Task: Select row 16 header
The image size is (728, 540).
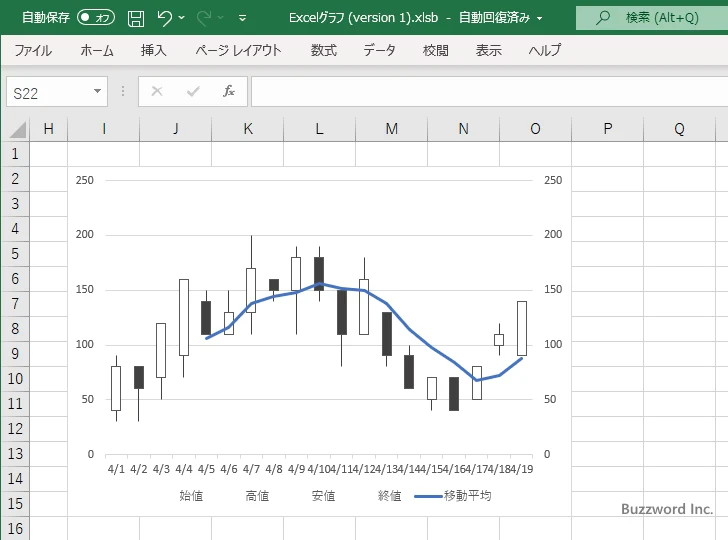Action: (x=15, y=528)
